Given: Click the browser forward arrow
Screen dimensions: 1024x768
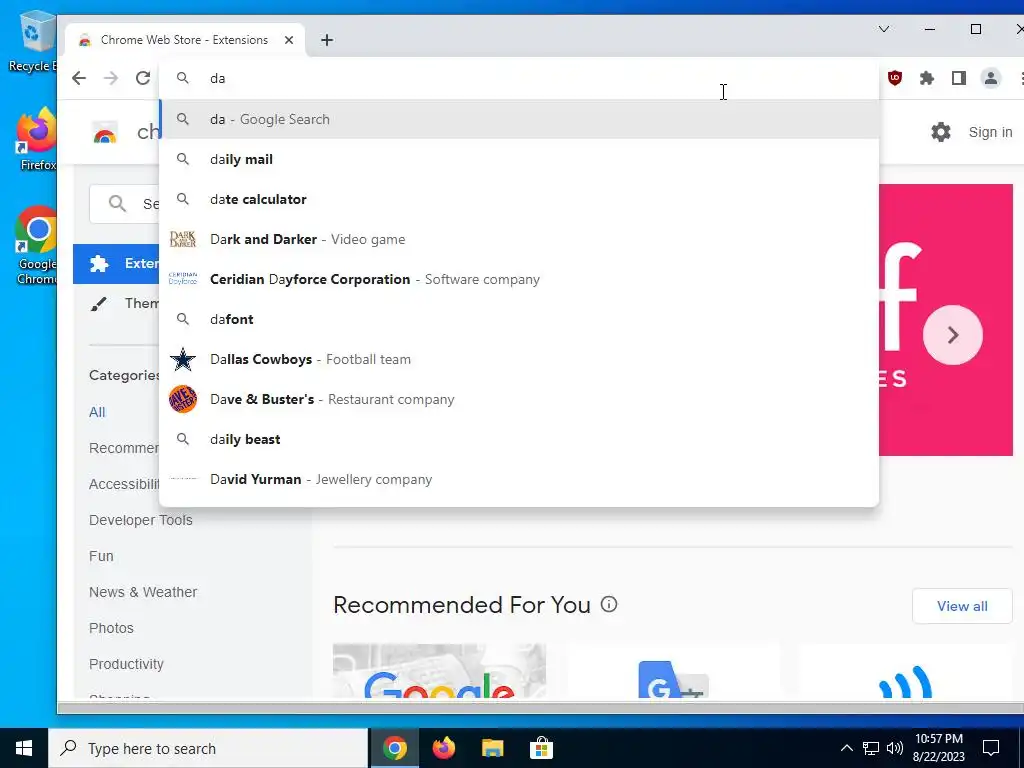Looking at the screenshot, I should (111, 78).
